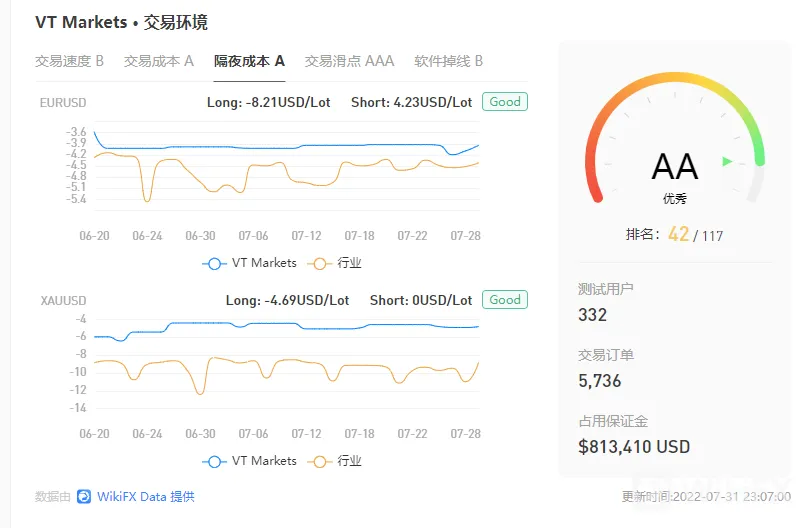The width and height of the screenshot is (803, 528).
Task: Switch to the 交易速度 B tab
Action: click(x=69, y=61)
